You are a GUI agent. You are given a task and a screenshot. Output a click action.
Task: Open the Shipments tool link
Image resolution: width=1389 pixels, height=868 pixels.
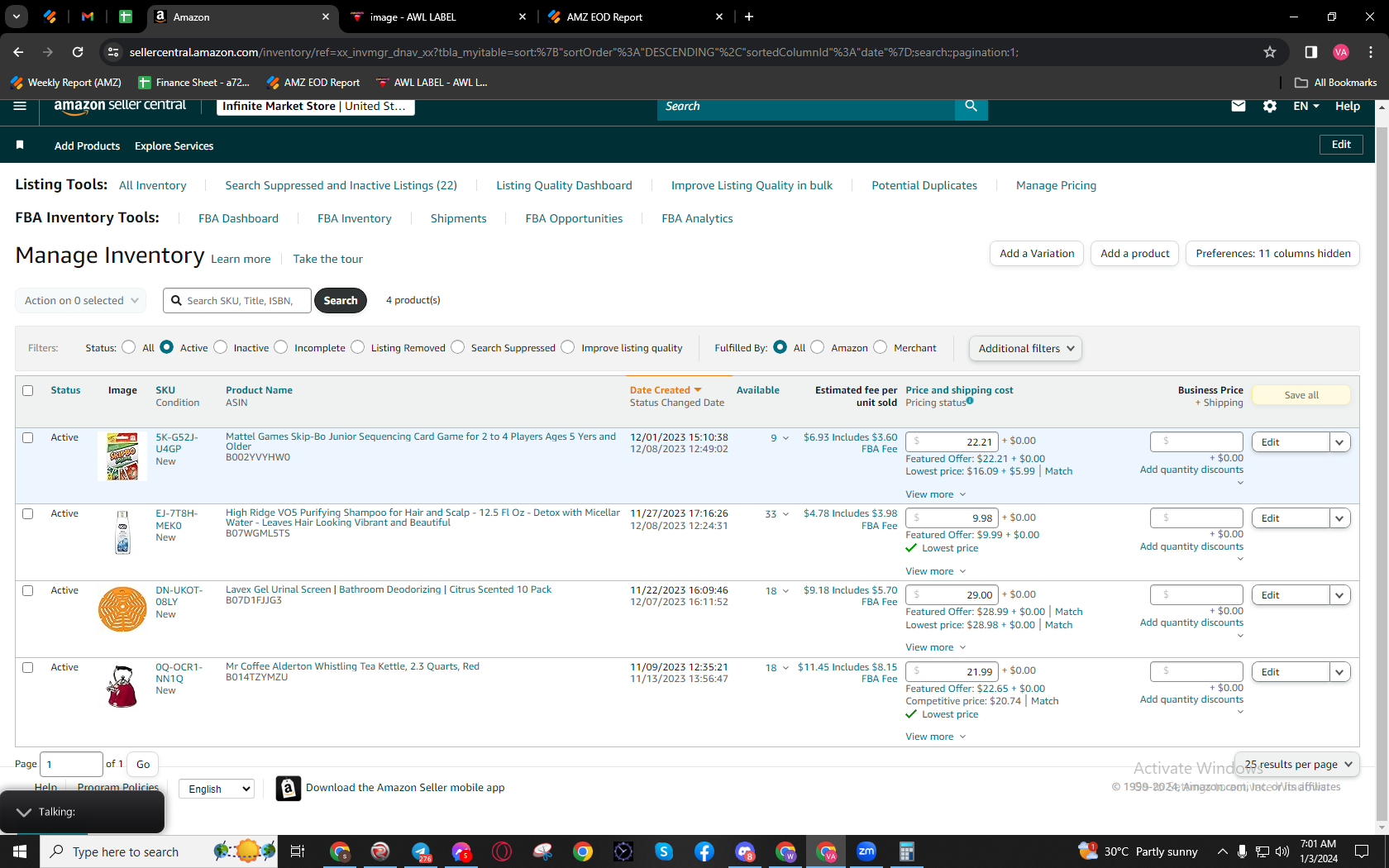(458, 218)
